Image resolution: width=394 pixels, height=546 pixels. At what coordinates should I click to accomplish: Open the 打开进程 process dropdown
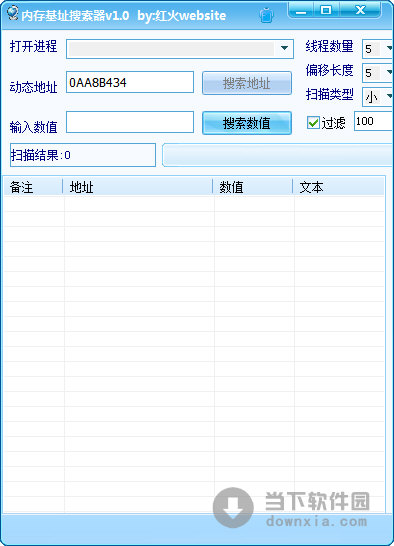(x=284, y=48)
